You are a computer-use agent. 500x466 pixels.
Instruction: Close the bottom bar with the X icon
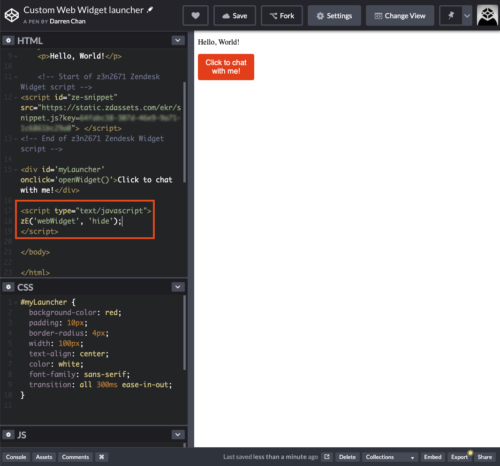102,457
